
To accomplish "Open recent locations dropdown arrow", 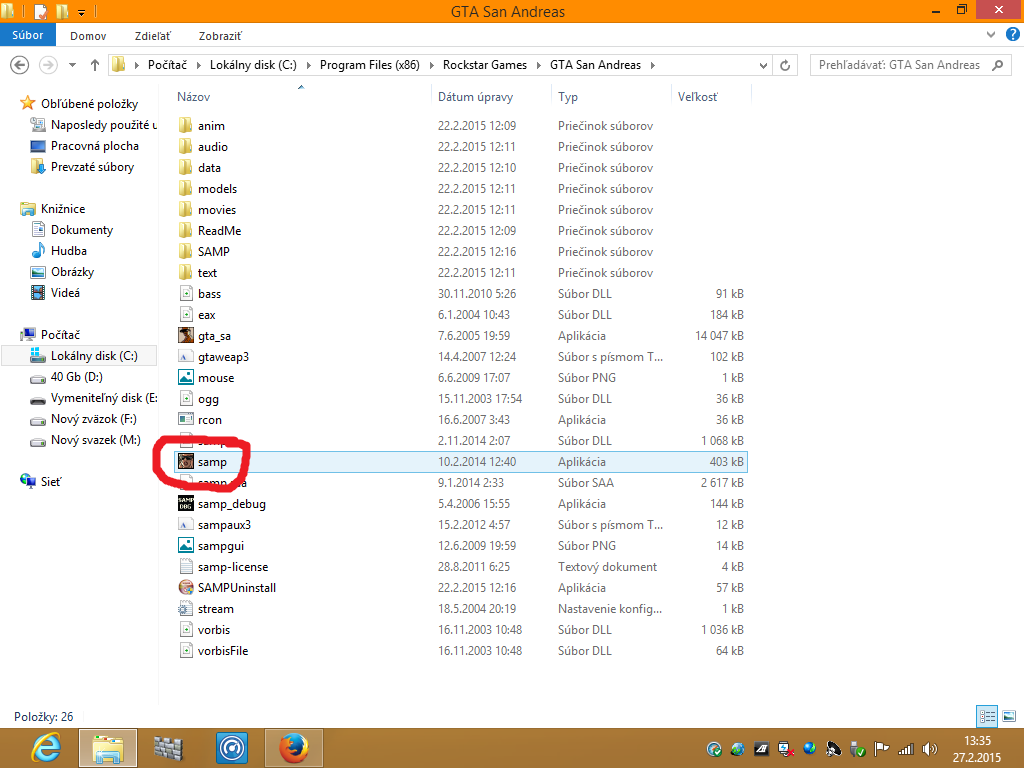I will tap(72, 65).
